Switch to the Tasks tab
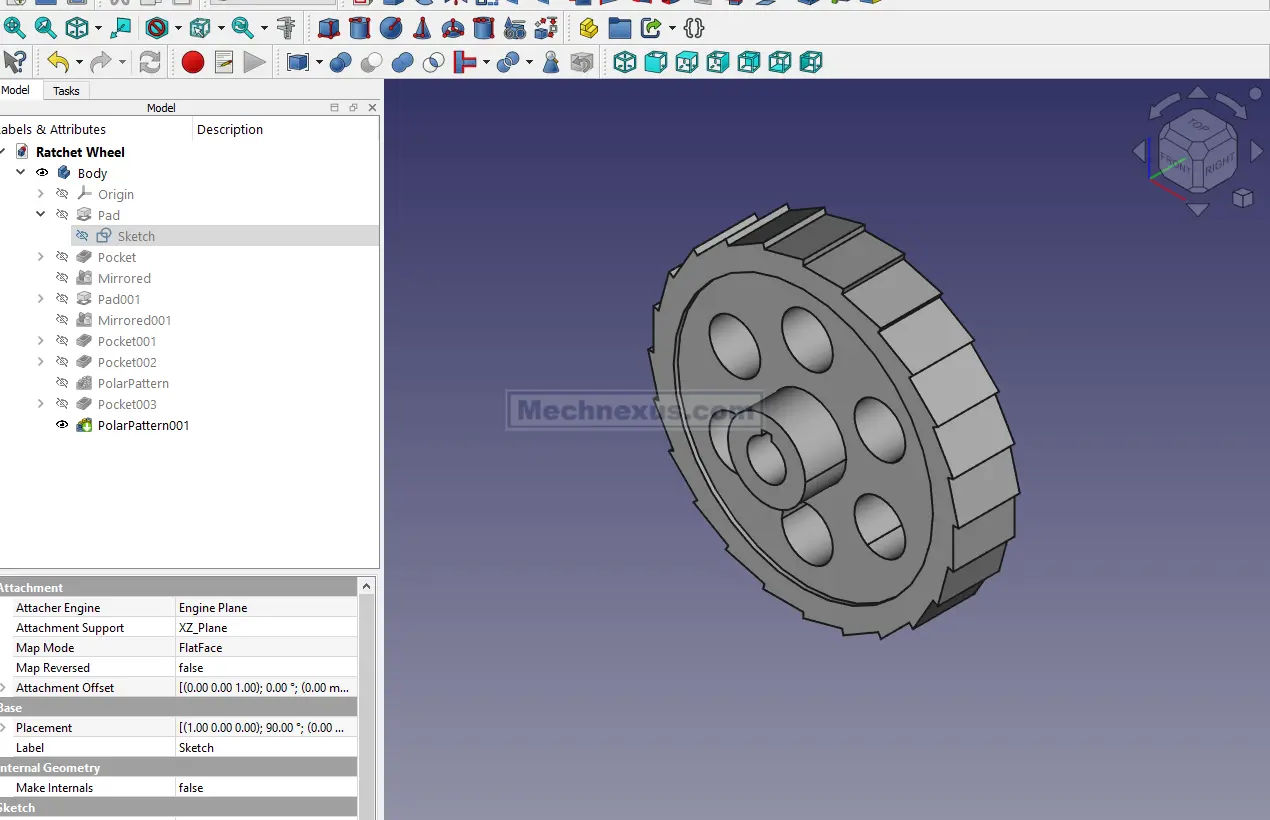This screenshot has width=1270, height=820. [66, 91]
